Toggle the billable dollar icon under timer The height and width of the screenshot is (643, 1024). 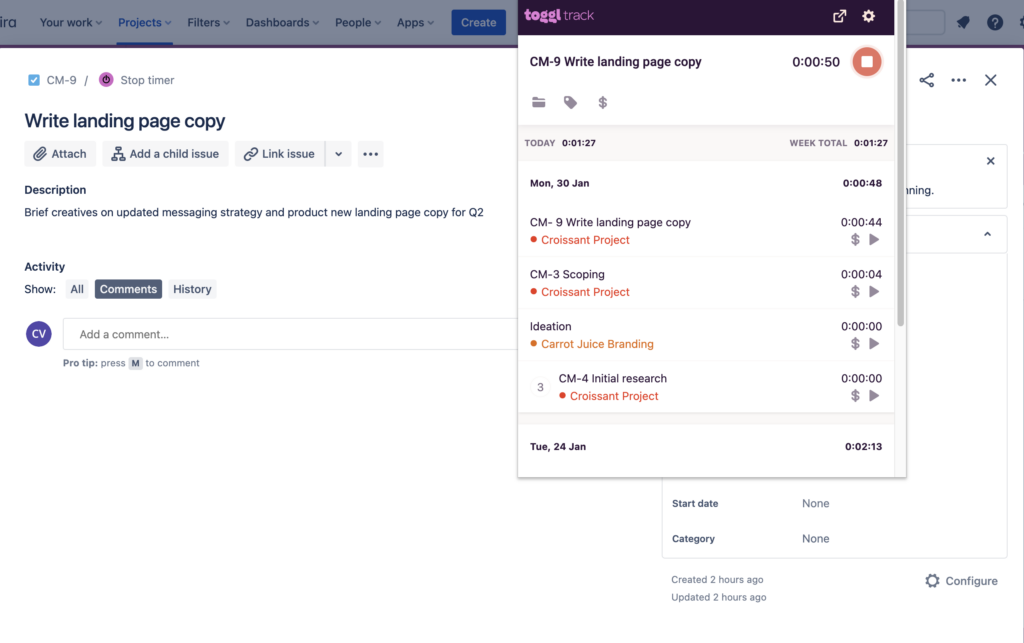602,102
